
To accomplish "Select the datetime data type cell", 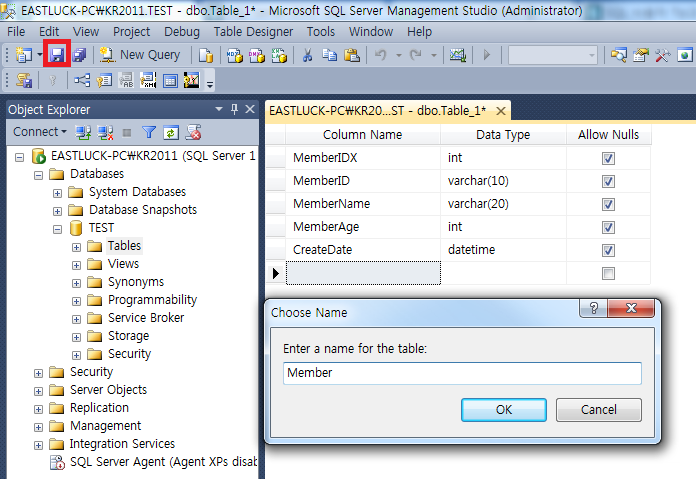I will click(503, 250).
